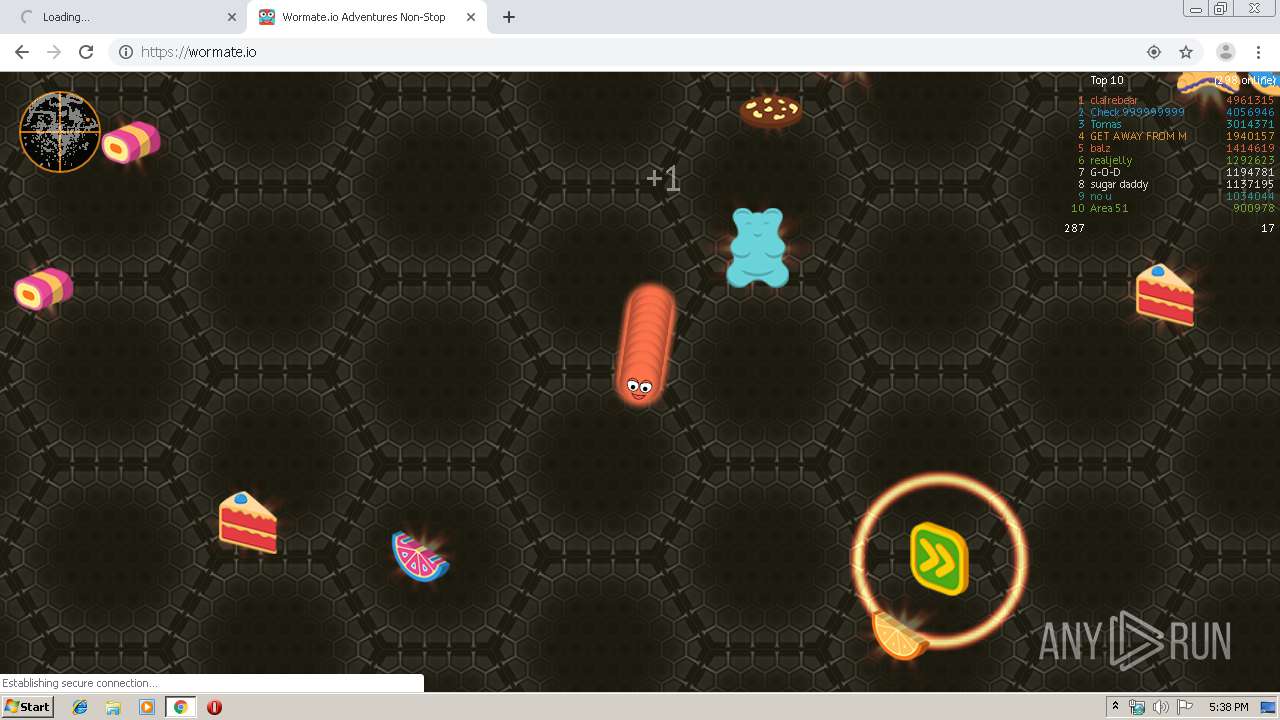Click the 5:38 PM clock
Viewport: 1280px width, 720px height.
(1228, 707)
